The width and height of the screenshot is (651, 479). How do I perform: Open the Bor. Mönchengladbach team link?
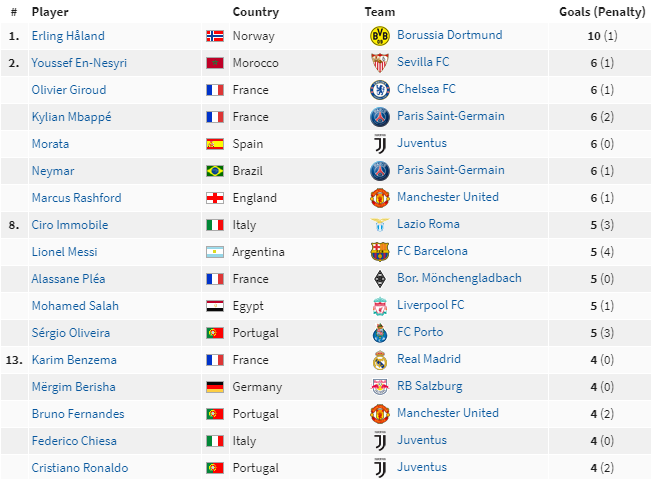tap(459, 279)
